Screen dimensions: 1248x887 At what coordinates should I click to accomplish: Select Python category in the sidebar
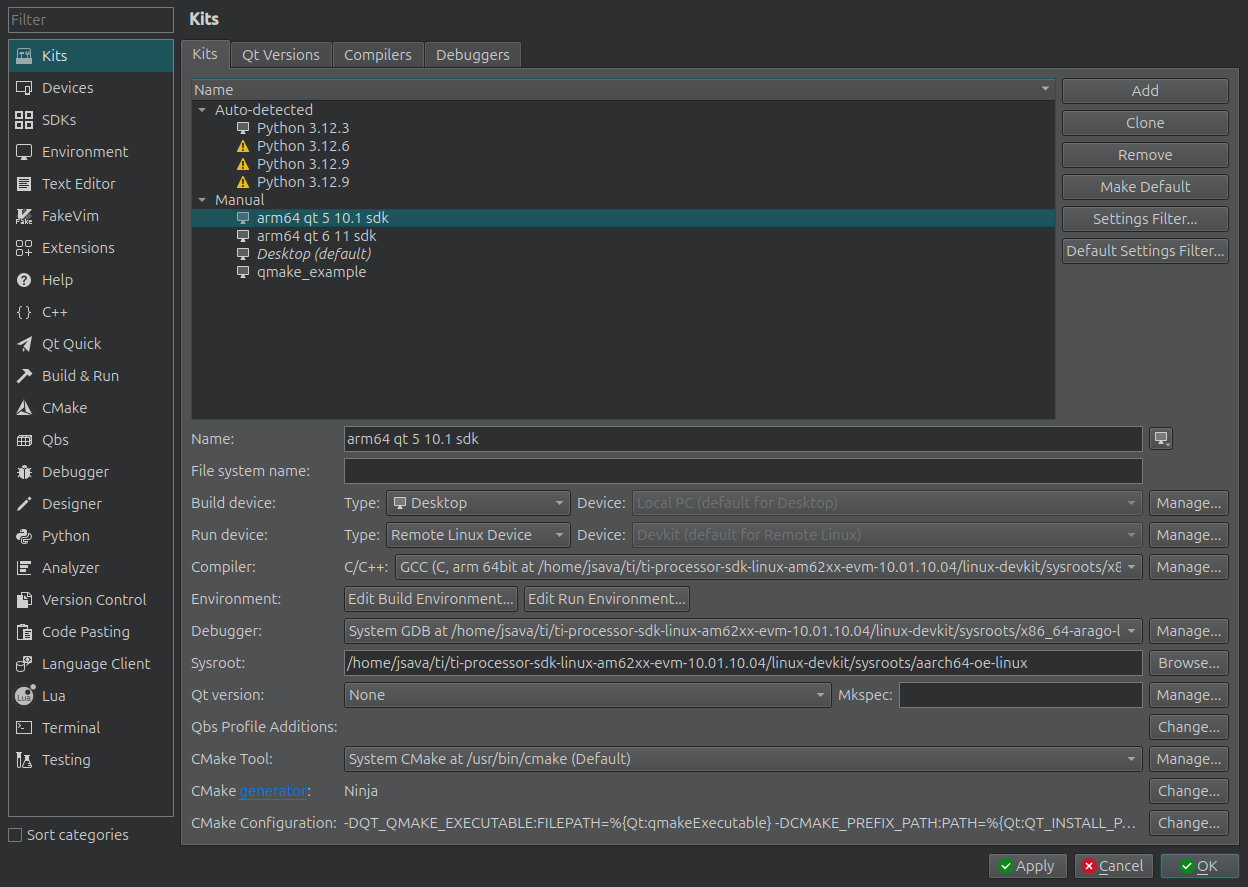coord(90,536)
